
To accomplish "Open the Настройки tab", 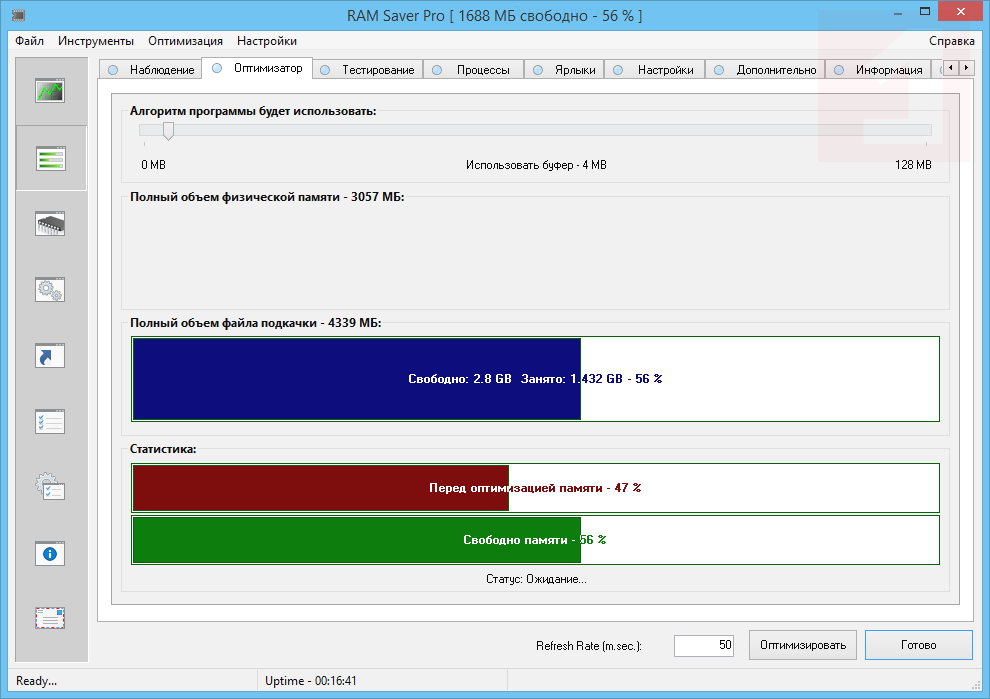I will coord(655,70).
